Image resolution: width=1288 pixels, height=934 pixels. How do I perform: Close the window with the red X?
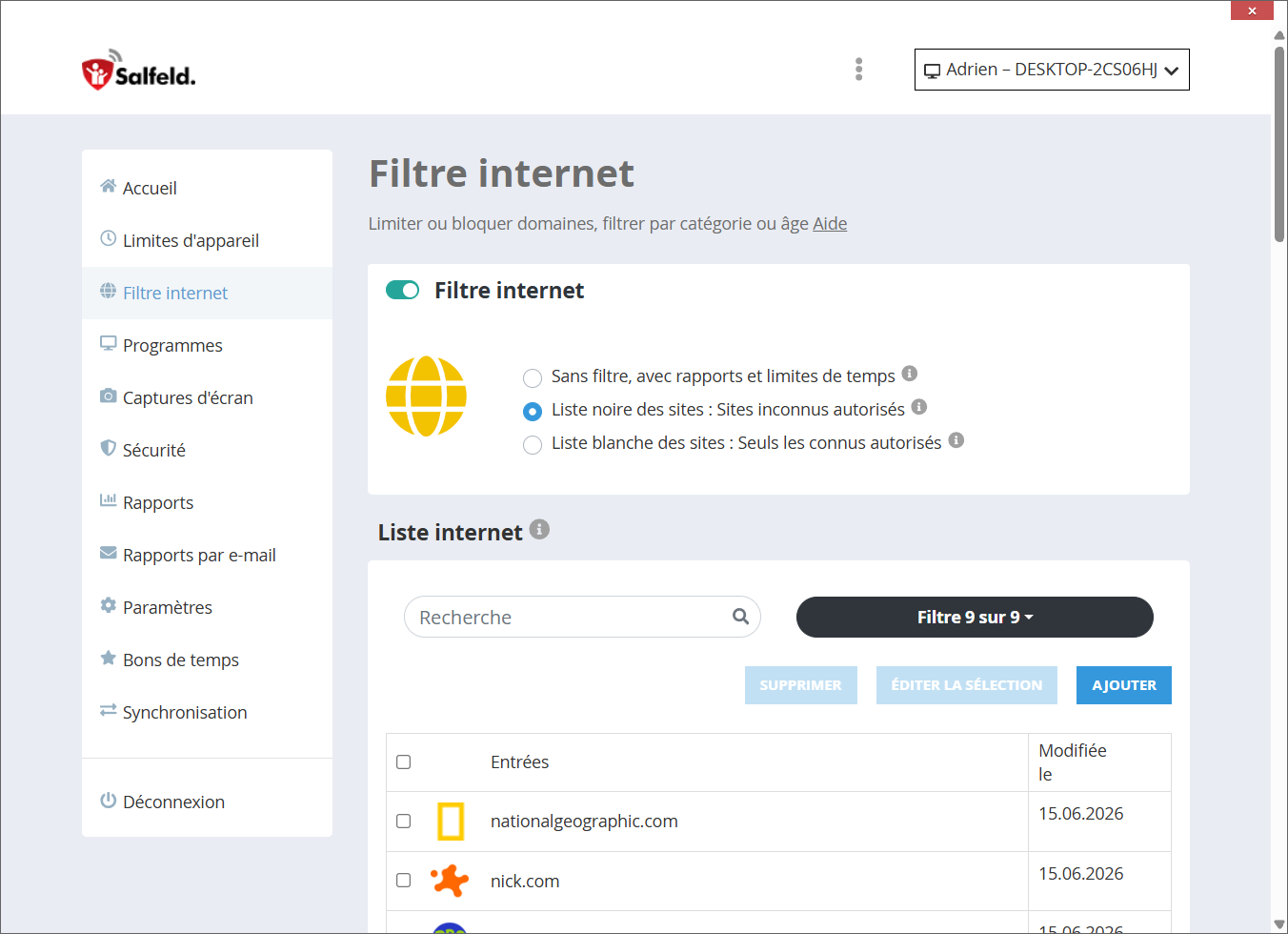[x=1252, y=10]
